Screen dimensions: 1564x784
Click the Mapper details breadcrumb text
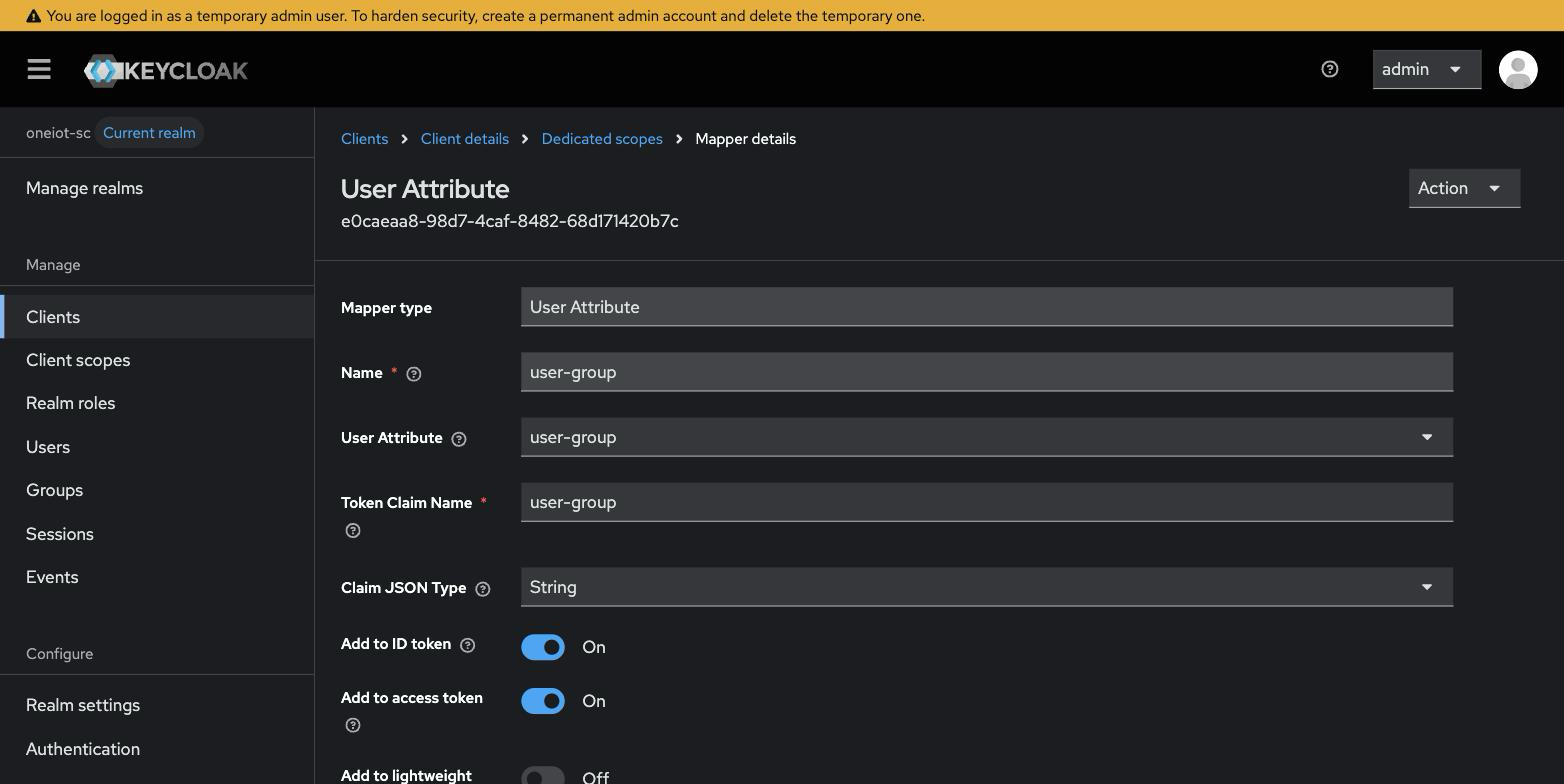tap(745, 139)
